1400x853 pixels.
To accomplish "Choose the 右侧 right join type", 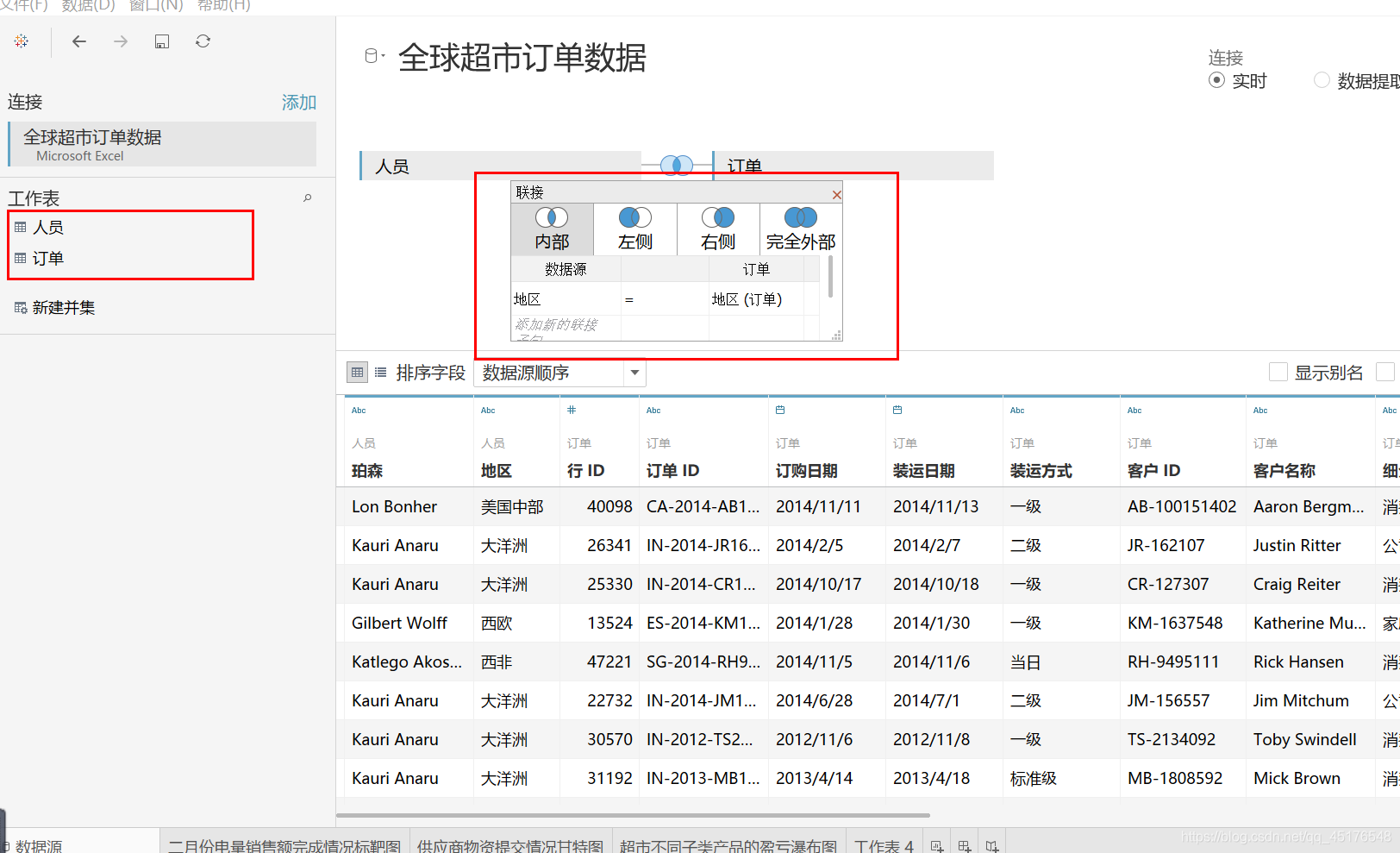I will [x=718, y=229].
